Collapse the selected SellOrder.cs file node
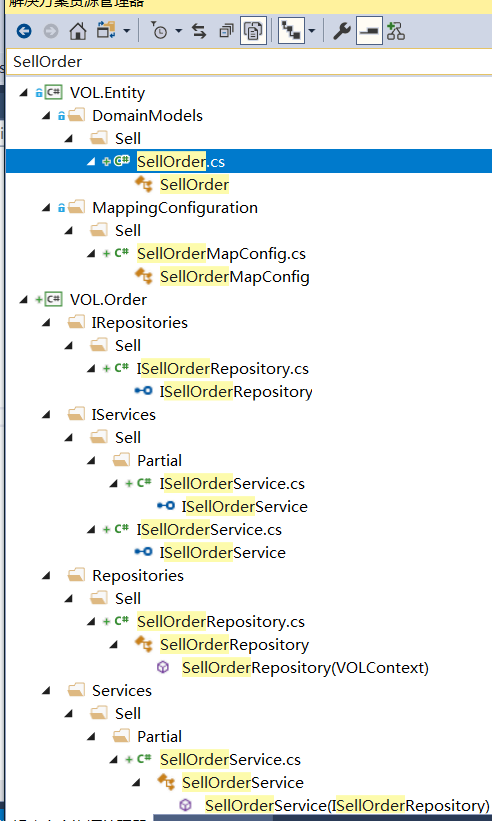Viewport: 492px width, 821px height. tap(91, 162)
